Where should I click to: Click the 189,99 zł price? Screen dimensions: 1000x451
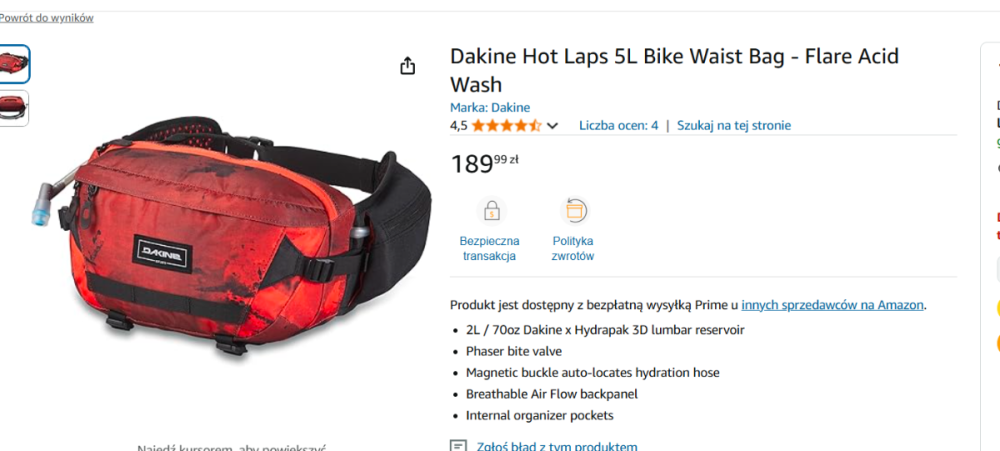[485, 164]
